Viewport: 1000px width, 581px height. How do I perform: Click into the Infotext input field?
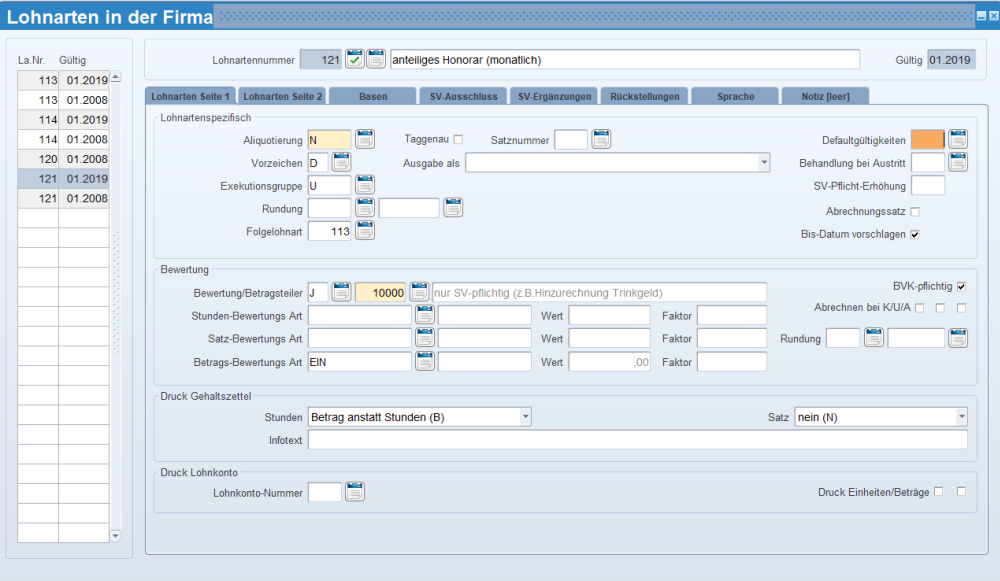[x=637, y=440]
